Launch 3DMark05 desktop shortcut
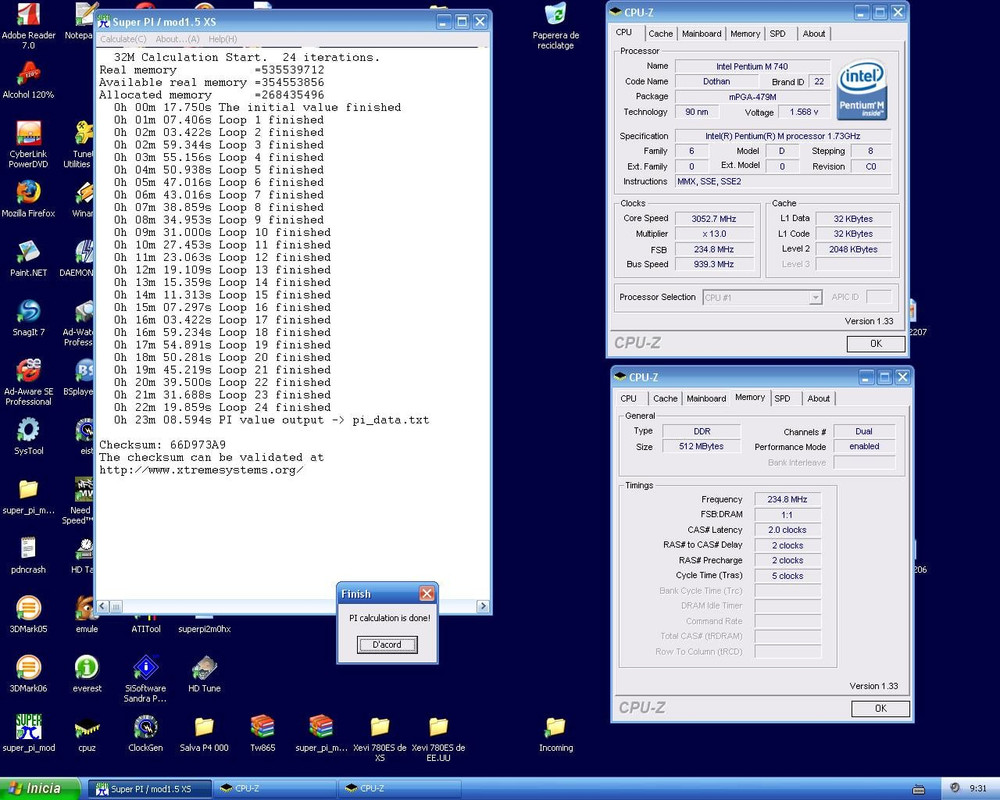 [x=28, y=615]
